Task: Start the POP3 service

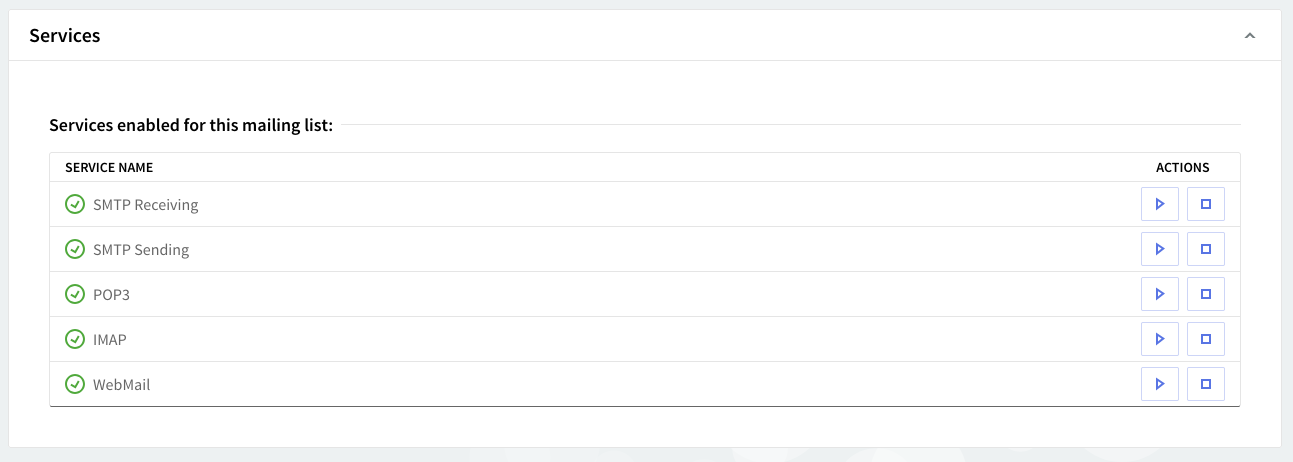Action: (x=1159, y=294)
